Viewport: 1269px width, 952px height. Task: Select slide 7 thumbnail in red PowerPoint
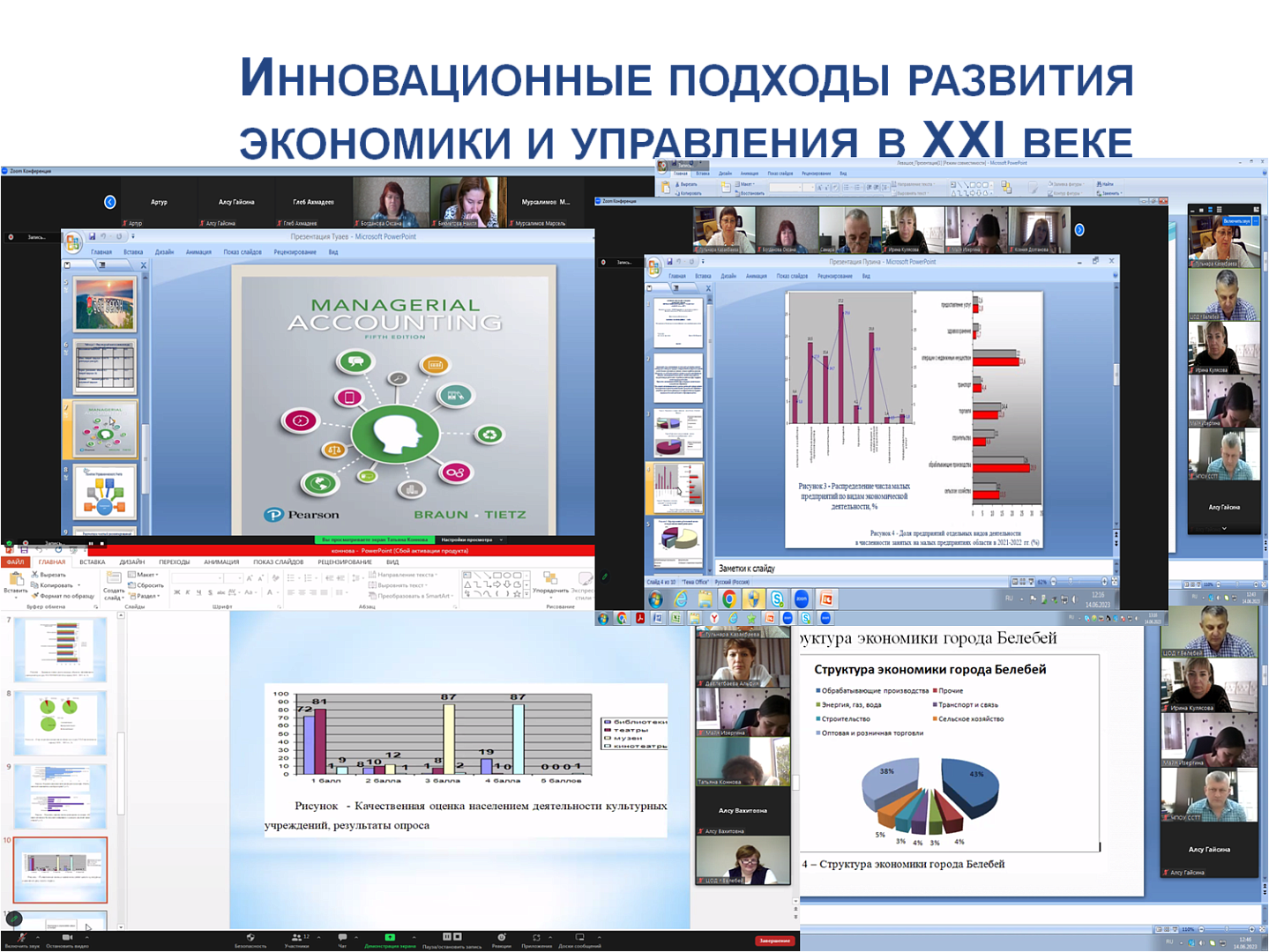point(60,649)
